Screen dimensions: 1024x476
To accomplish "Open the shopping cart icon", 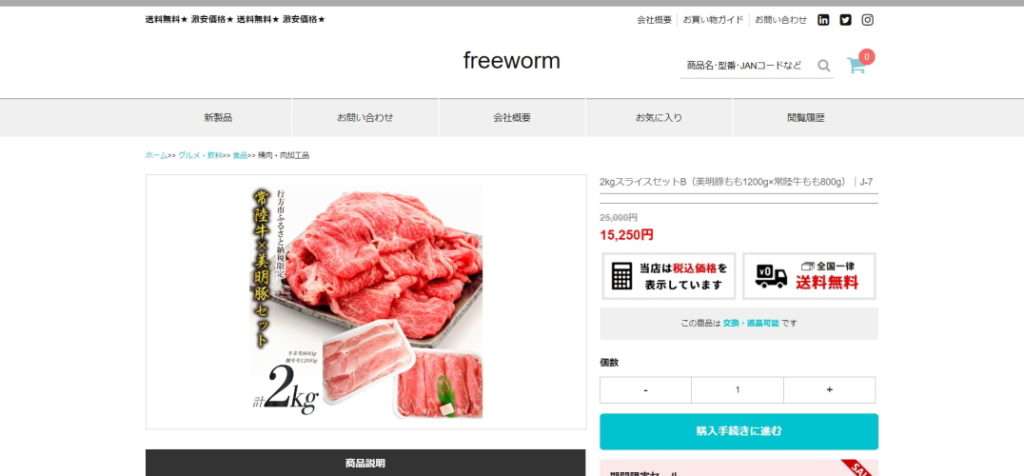I will pos(856,65).
